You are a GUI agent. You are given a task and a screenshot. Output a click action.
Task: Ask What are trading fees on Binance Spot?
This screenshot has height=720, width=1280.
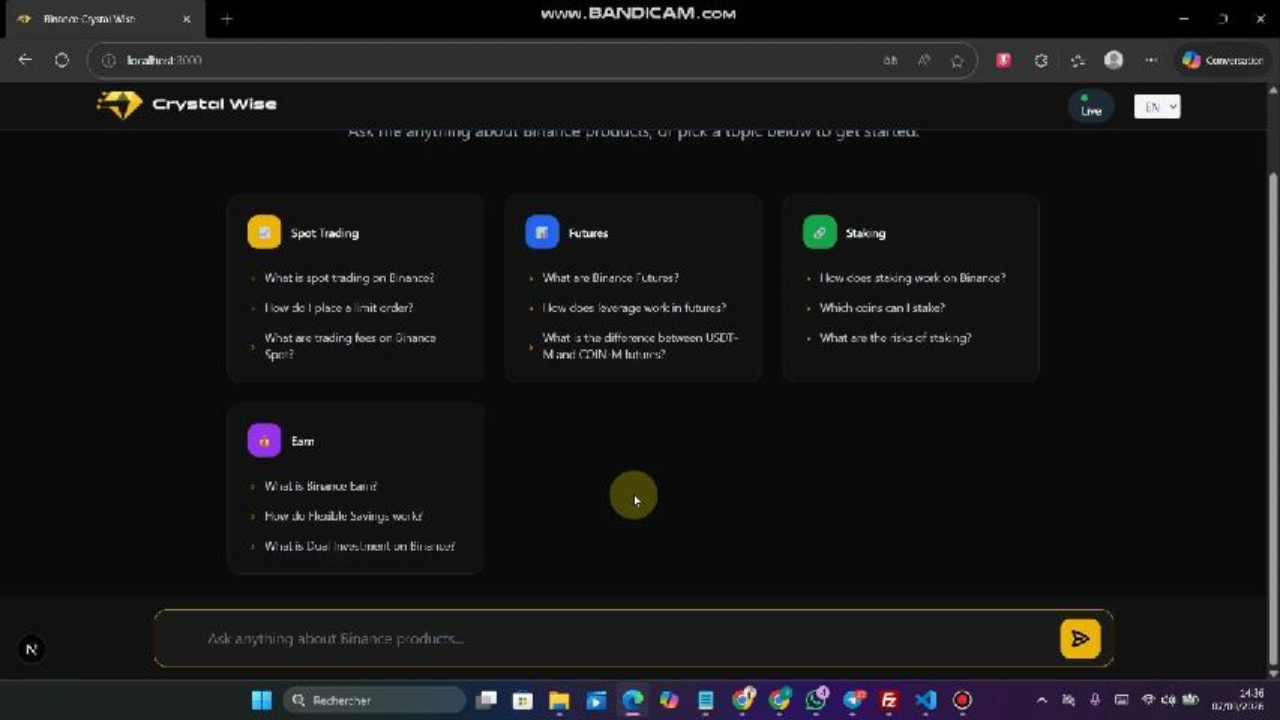pyautogui.click(x=350, y=346)
